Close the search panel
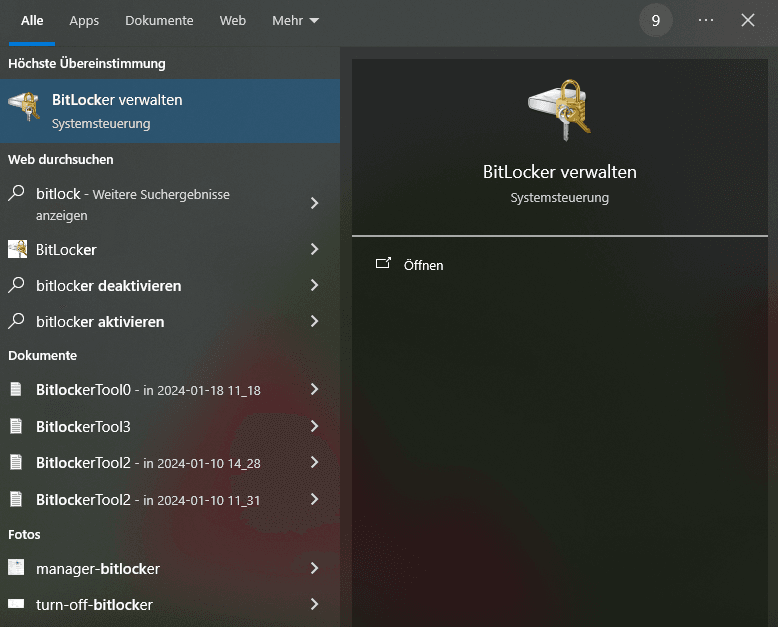This screenshot has height=627, width=778. (748, 20)
